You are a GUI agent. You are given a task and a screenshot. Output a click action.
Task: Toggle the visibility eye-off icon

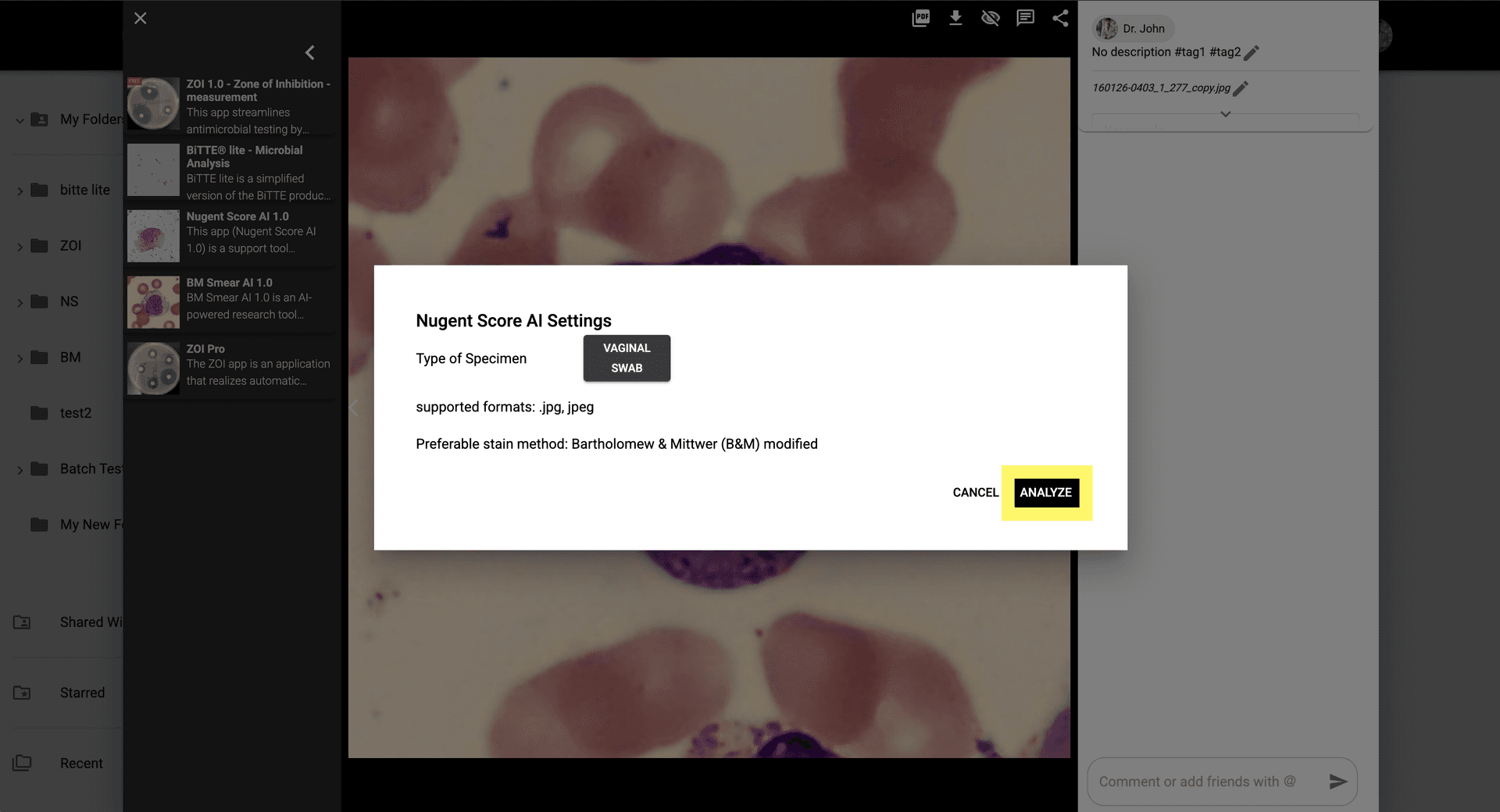point(991,18)
